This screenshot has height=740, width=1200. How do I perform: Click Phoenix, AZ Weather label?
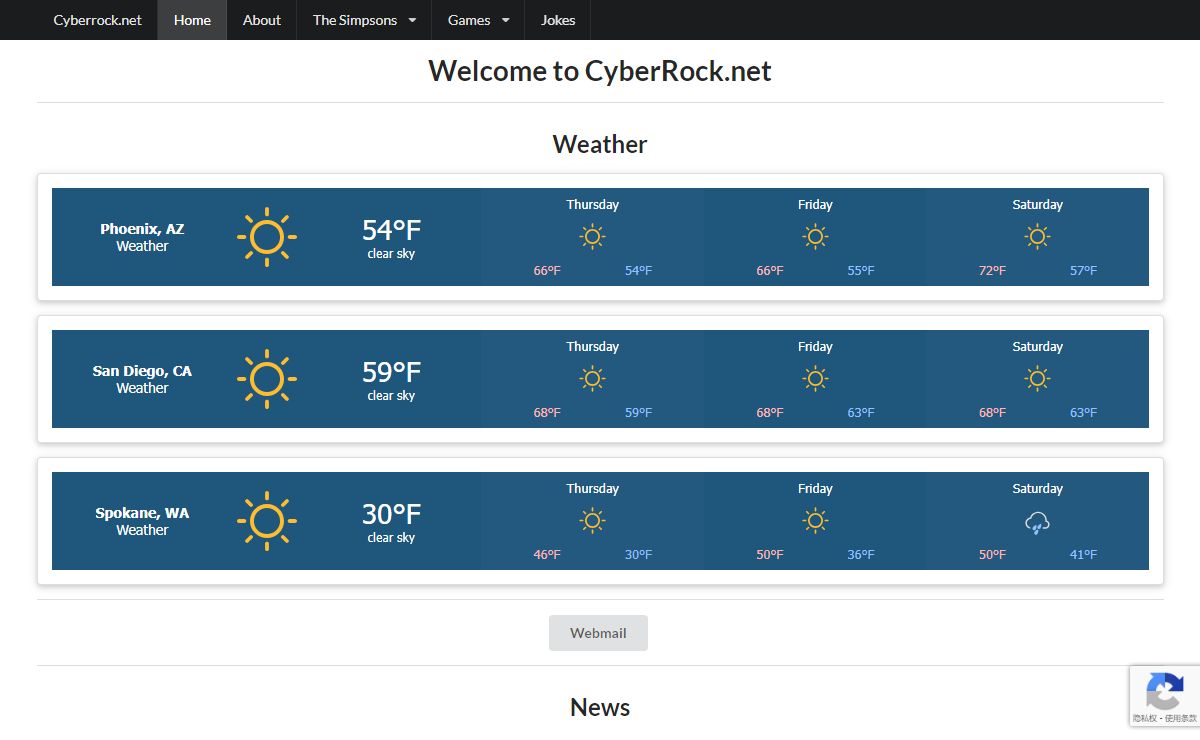pos(142,237)
